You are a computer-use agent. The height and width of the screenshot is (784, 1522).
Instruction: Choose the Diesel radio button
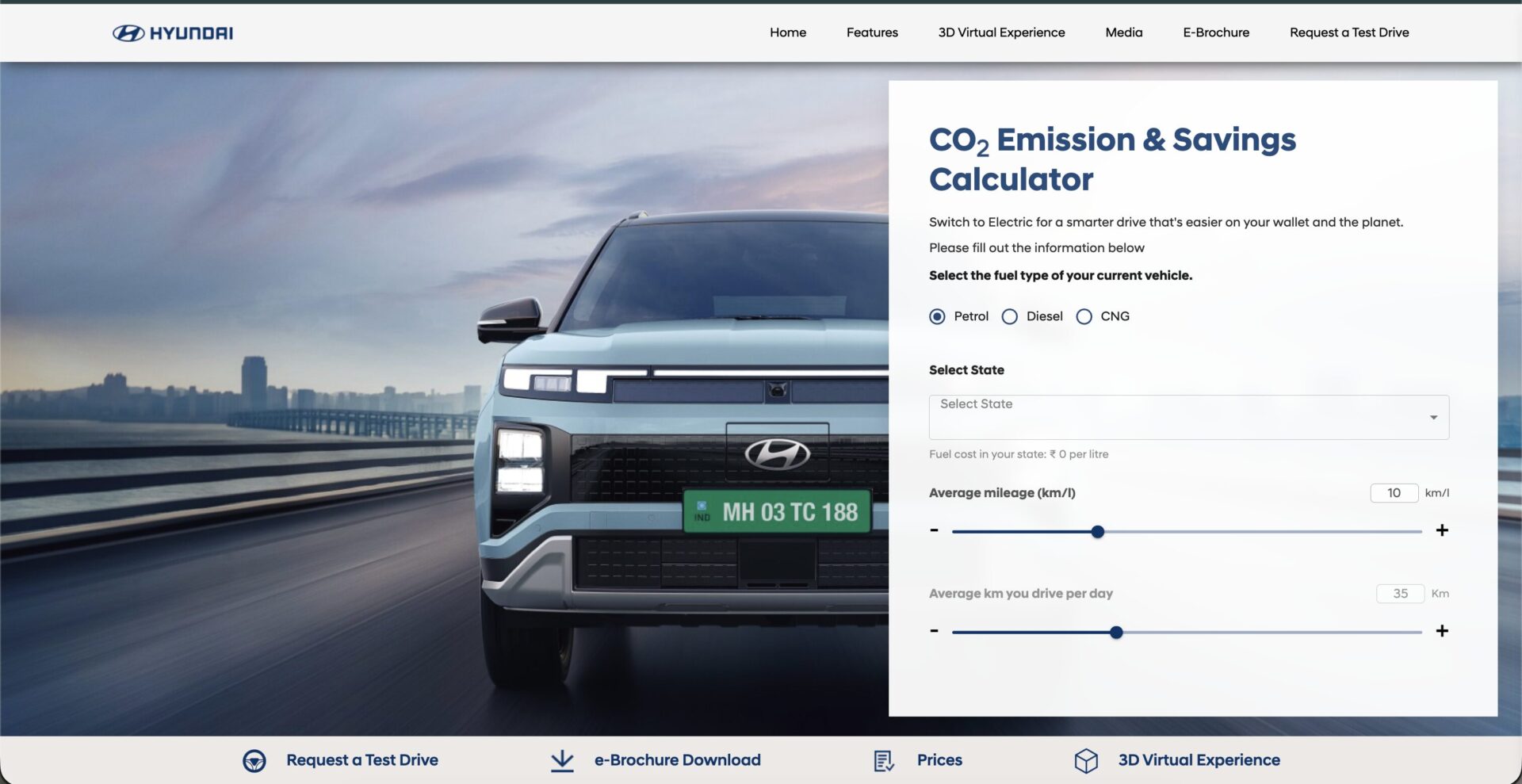[x=1010, y=316]
